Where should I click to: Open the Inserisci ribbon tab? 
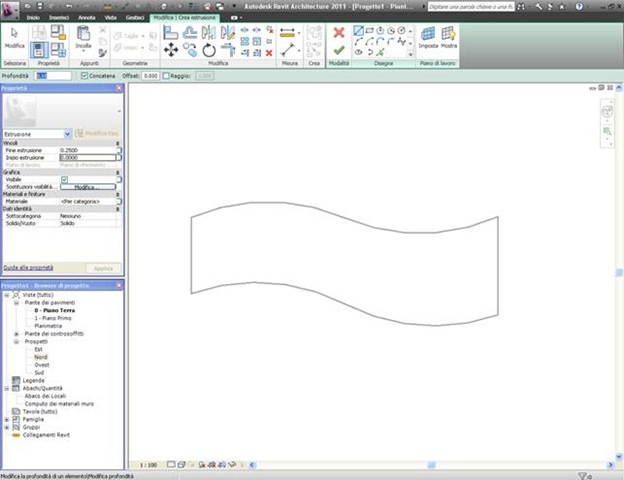60,18
